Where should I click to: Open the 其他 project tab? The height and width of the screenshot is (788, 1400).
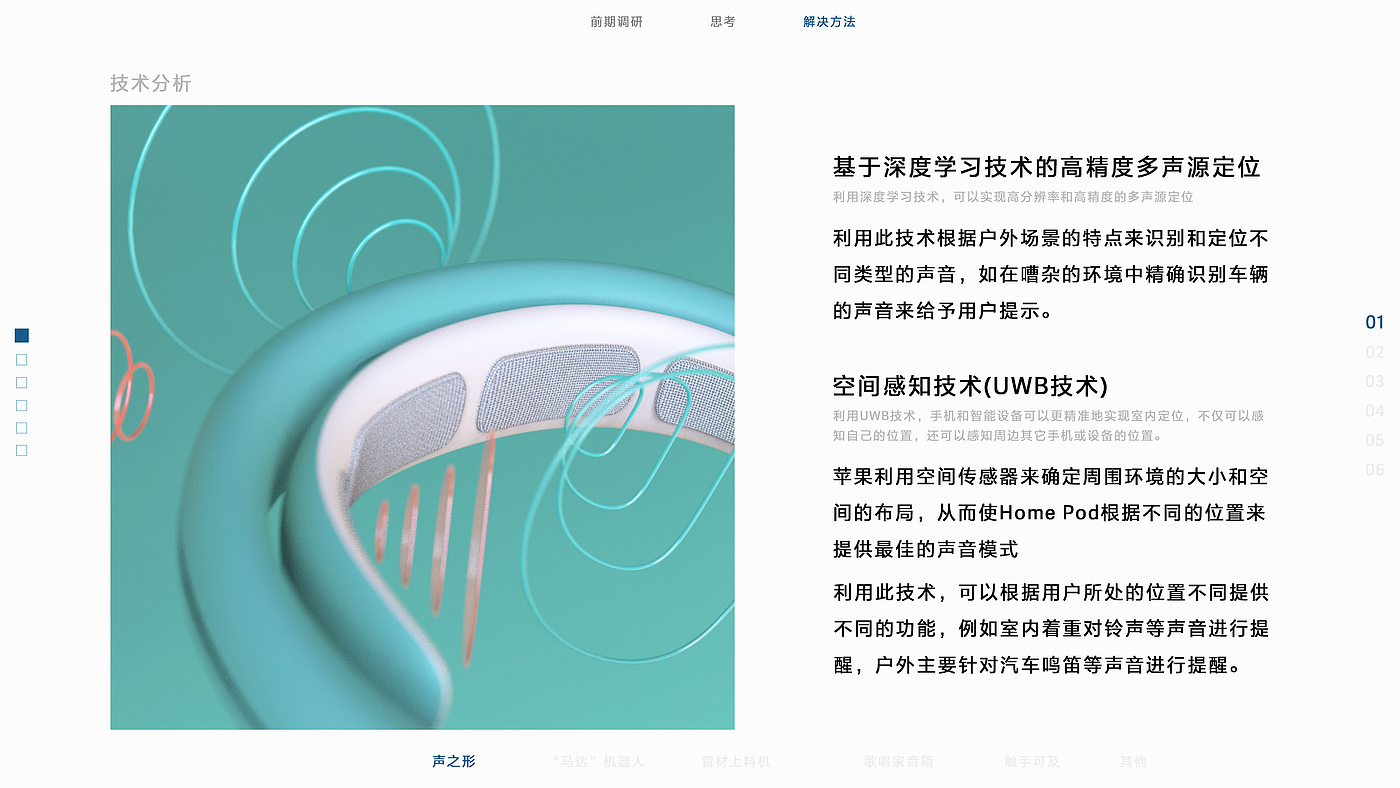click(1133, 761)
